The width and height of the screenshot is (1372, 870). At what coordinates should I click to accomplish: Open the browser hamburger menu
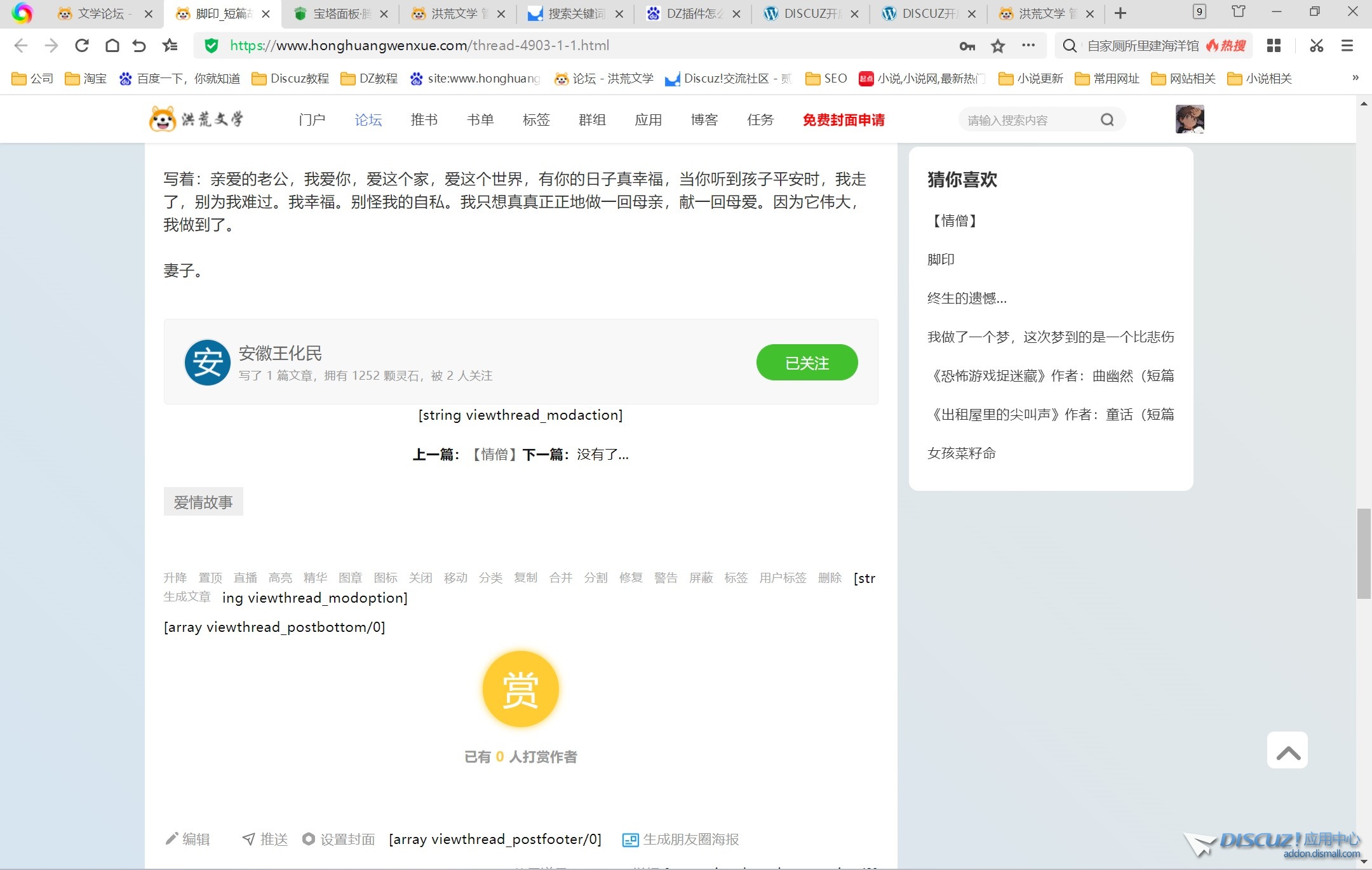pos(1347,45)
